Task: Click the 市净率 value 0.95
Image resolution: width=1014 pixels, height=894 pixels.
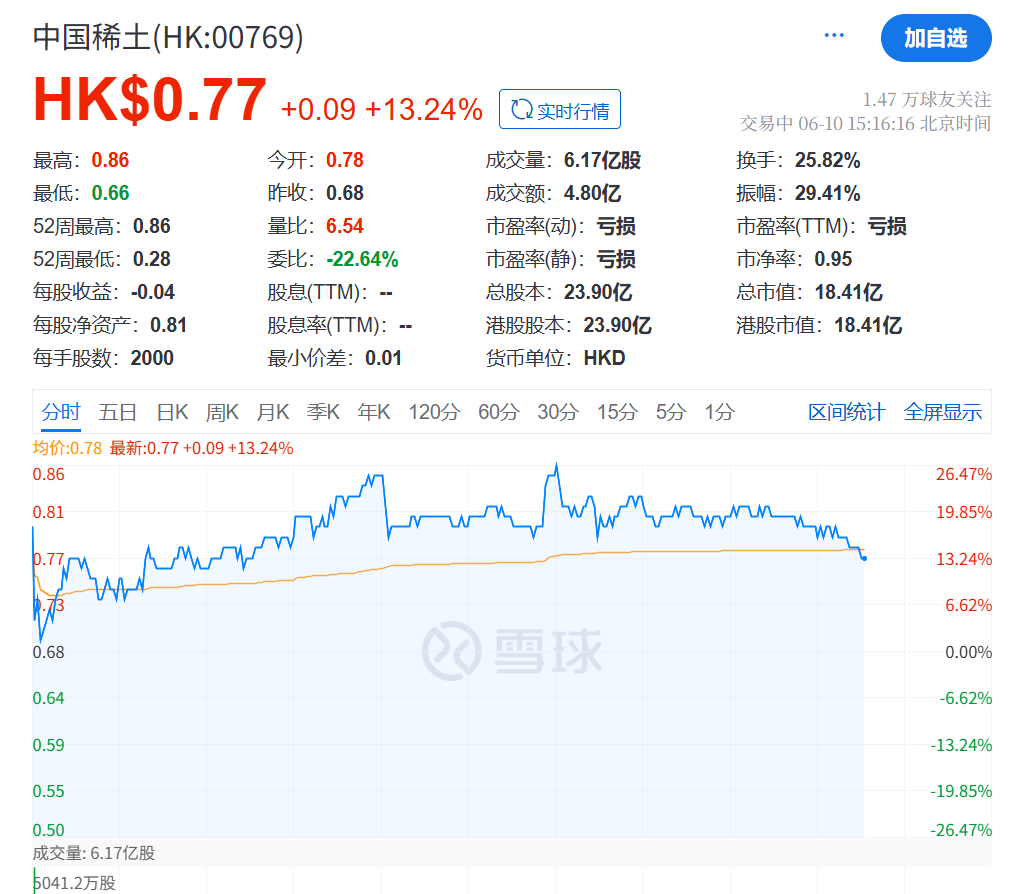Action: (x=833, y=259)
